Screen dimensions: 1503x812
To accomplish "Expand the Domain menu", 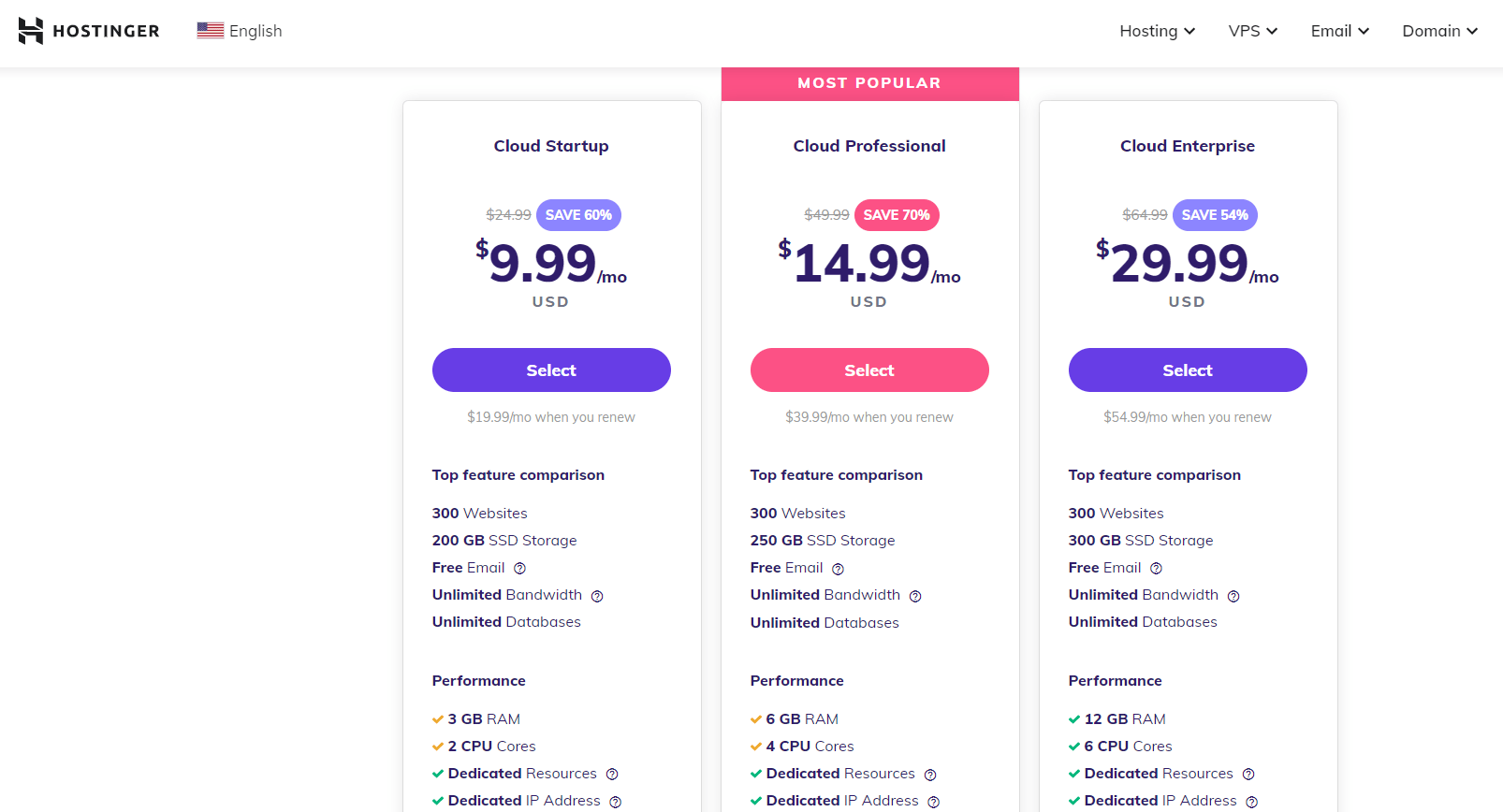I will click(1440, 31).
